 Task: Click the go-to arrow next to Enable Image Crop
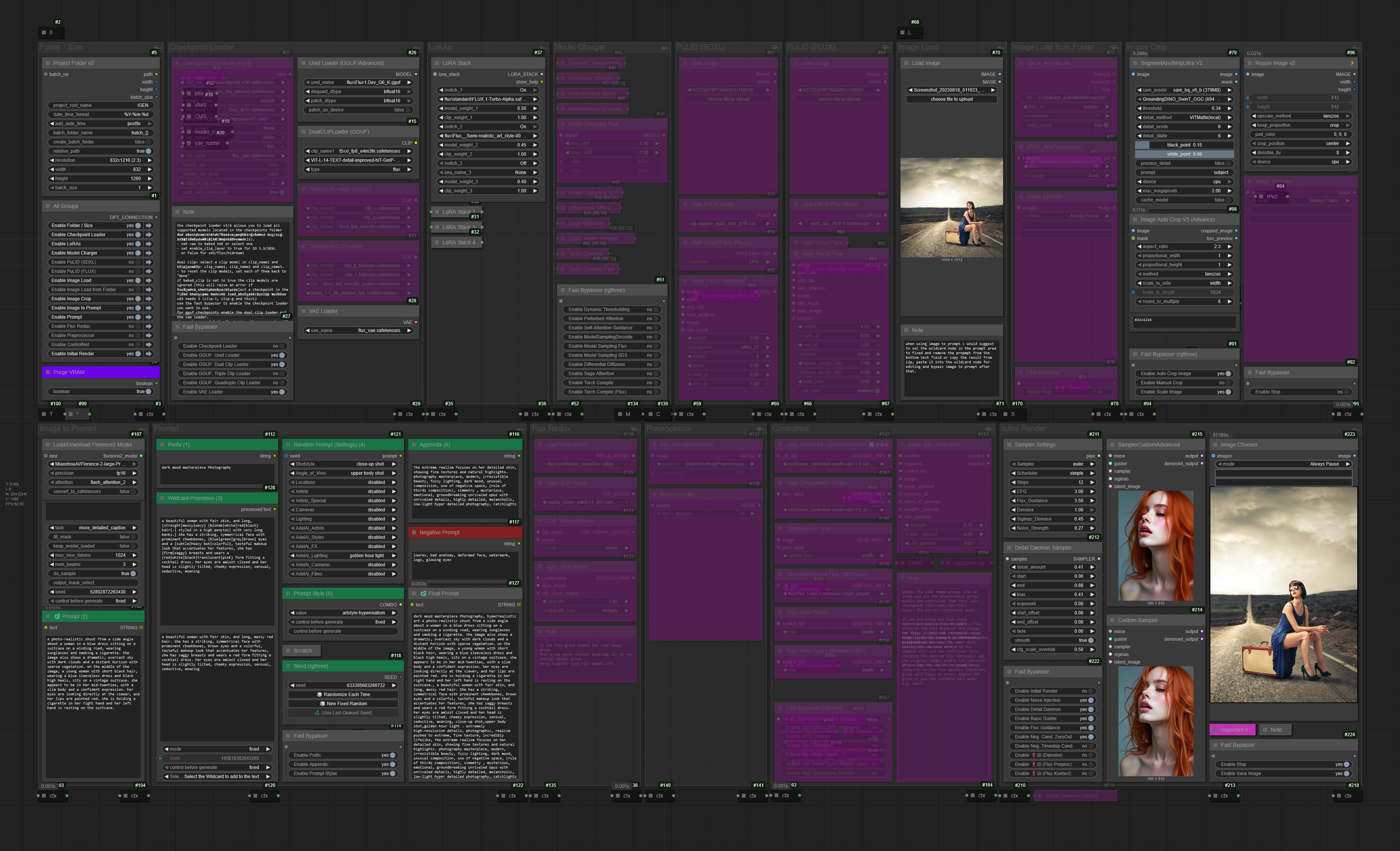click(x=149, y=299)
